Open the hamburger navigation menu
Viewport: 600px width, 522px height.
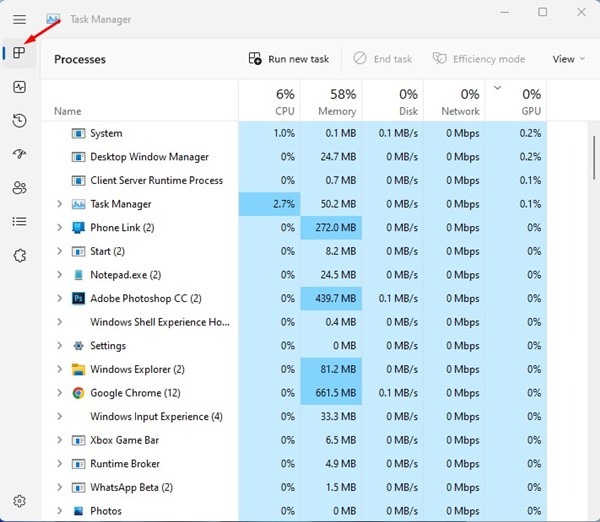coord(20,19)
